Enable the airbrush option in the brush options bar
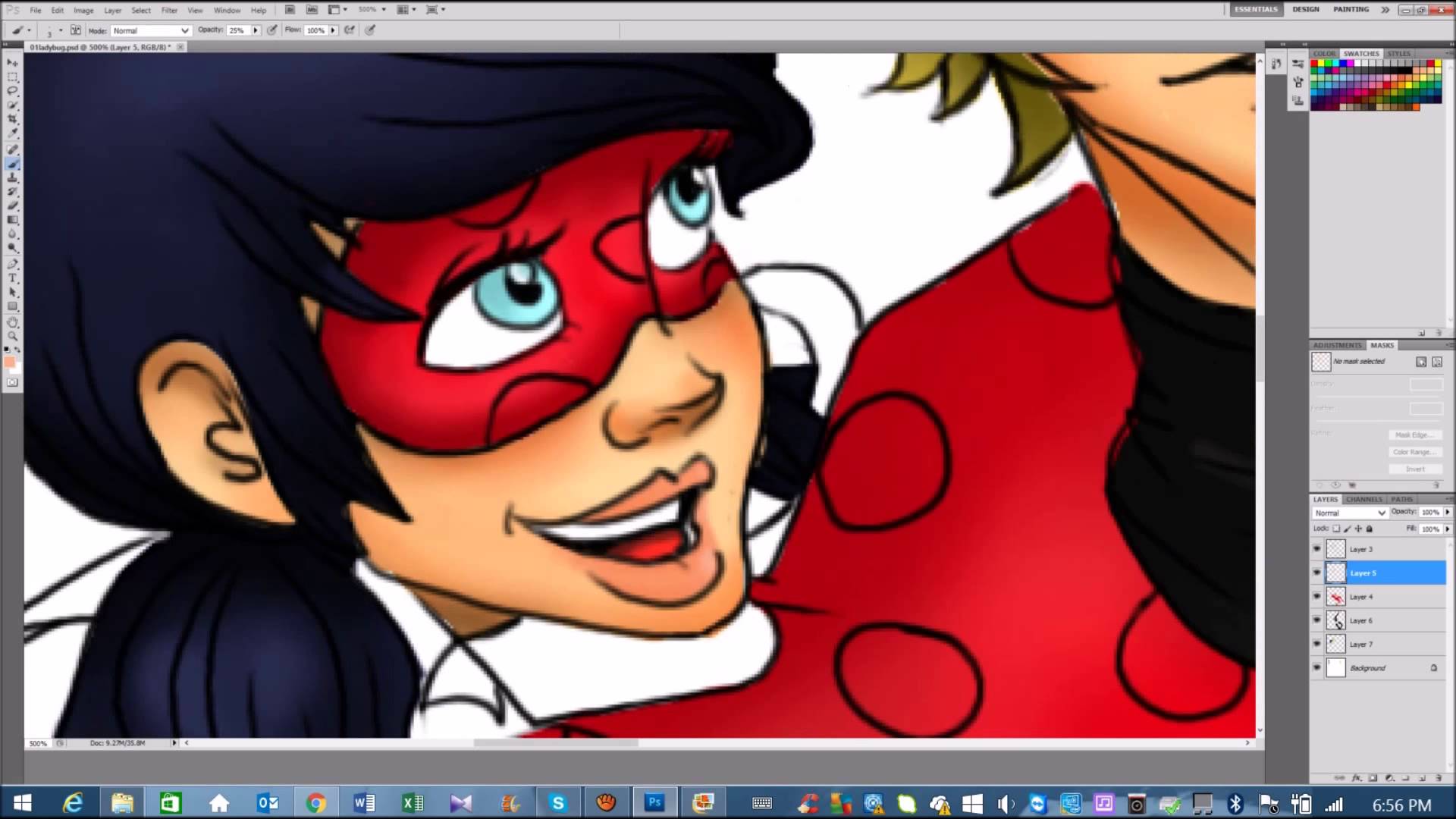This screenshot has height=819, width=1456. [x=350, y=30]
